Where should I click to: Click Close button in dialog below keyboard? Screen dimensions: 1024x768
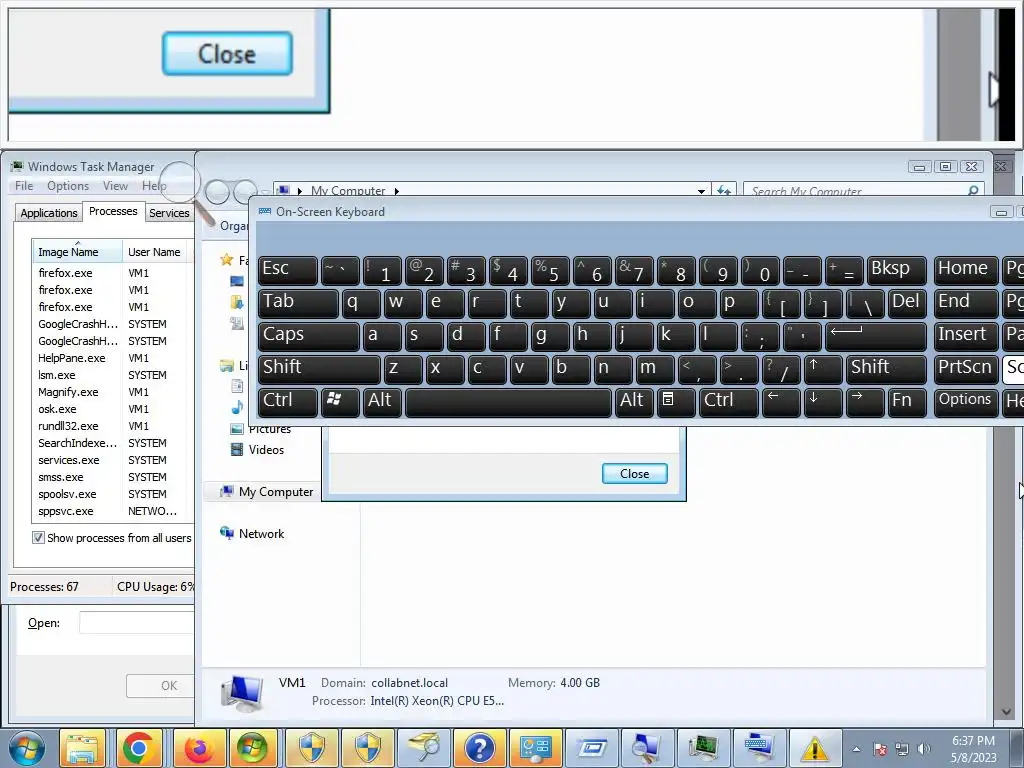634,473
